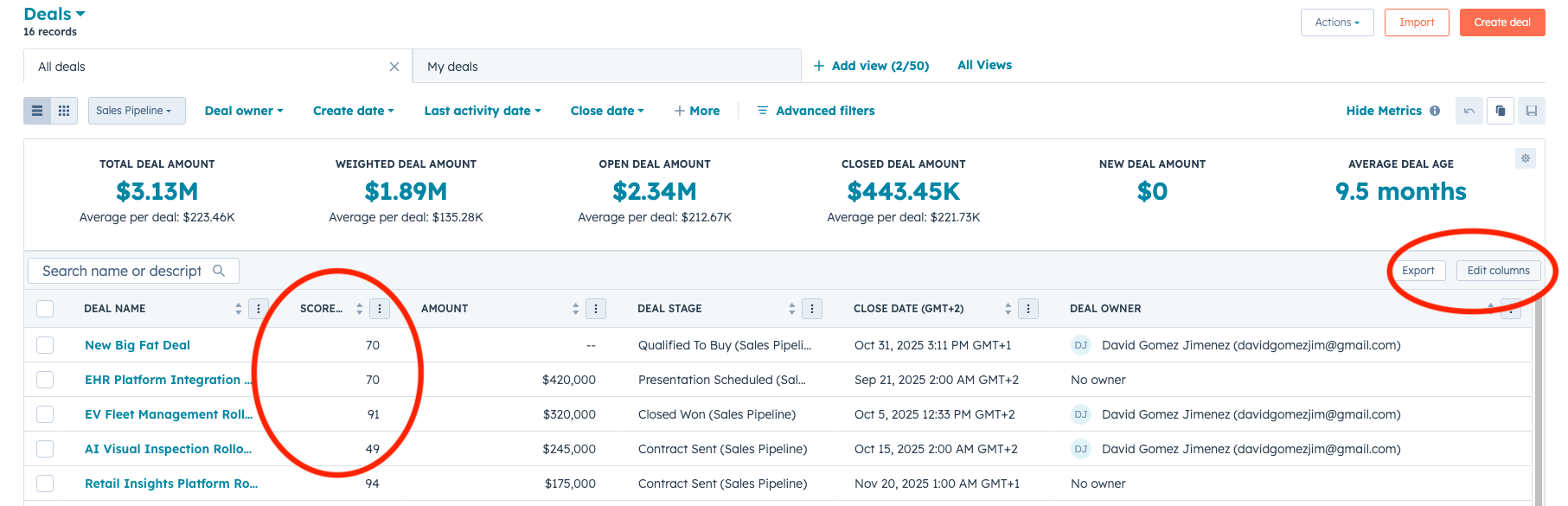
Task: Check the New Big Fat Deal row
Action: coord(45,345)
